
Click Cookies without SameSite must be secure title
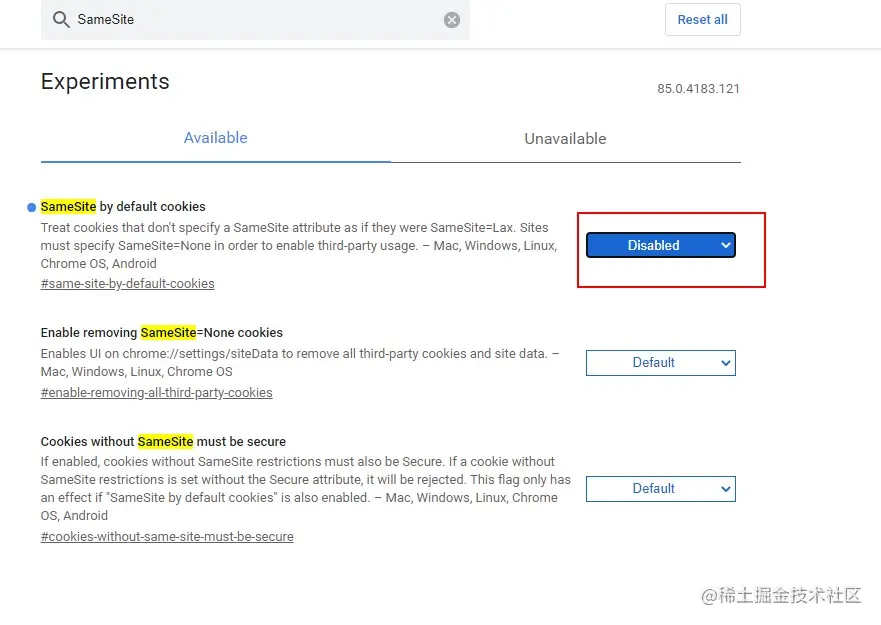[163, 441]
